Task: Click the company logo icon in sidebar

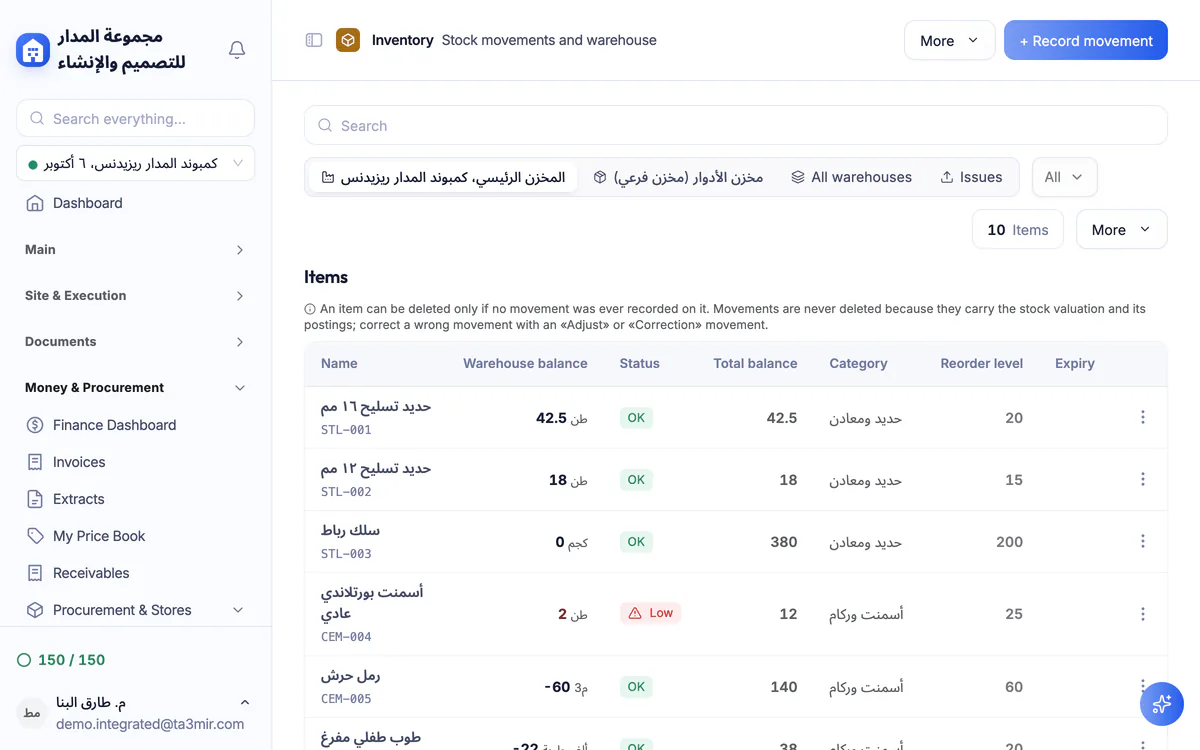Action: tap(33, 50)
